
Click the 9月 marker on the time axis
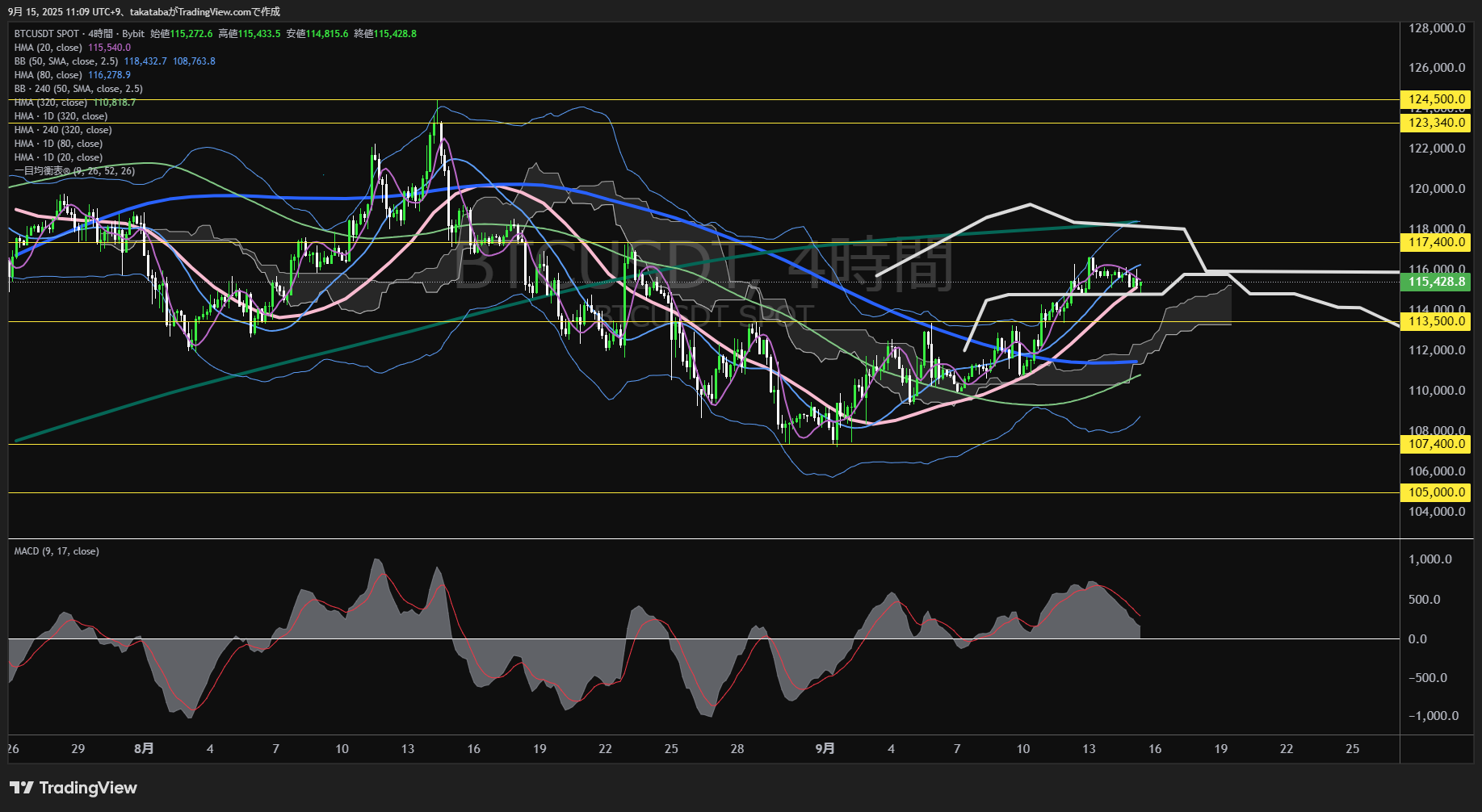(x=825, y=749)
